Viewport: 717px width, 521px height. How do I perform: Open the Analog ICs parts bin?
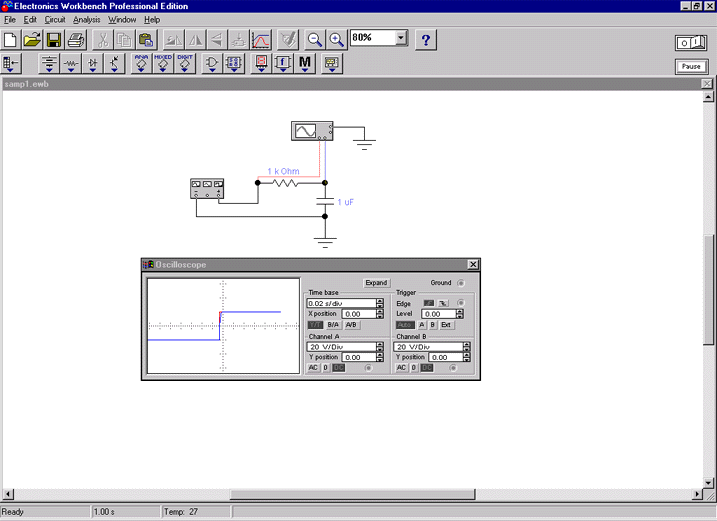141,63
